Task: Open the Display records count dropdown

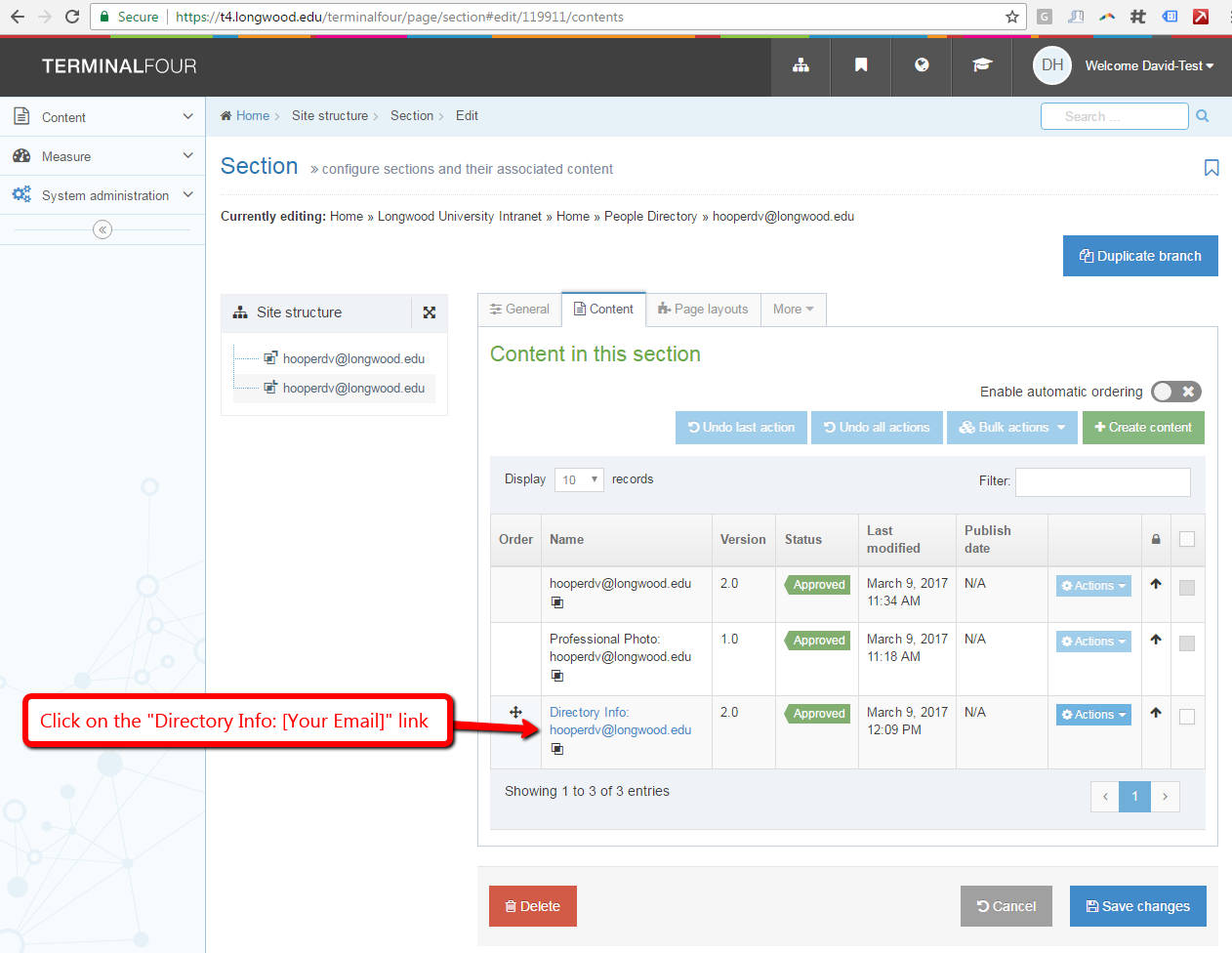Action: pyautogui.click(x=579, y=479)
